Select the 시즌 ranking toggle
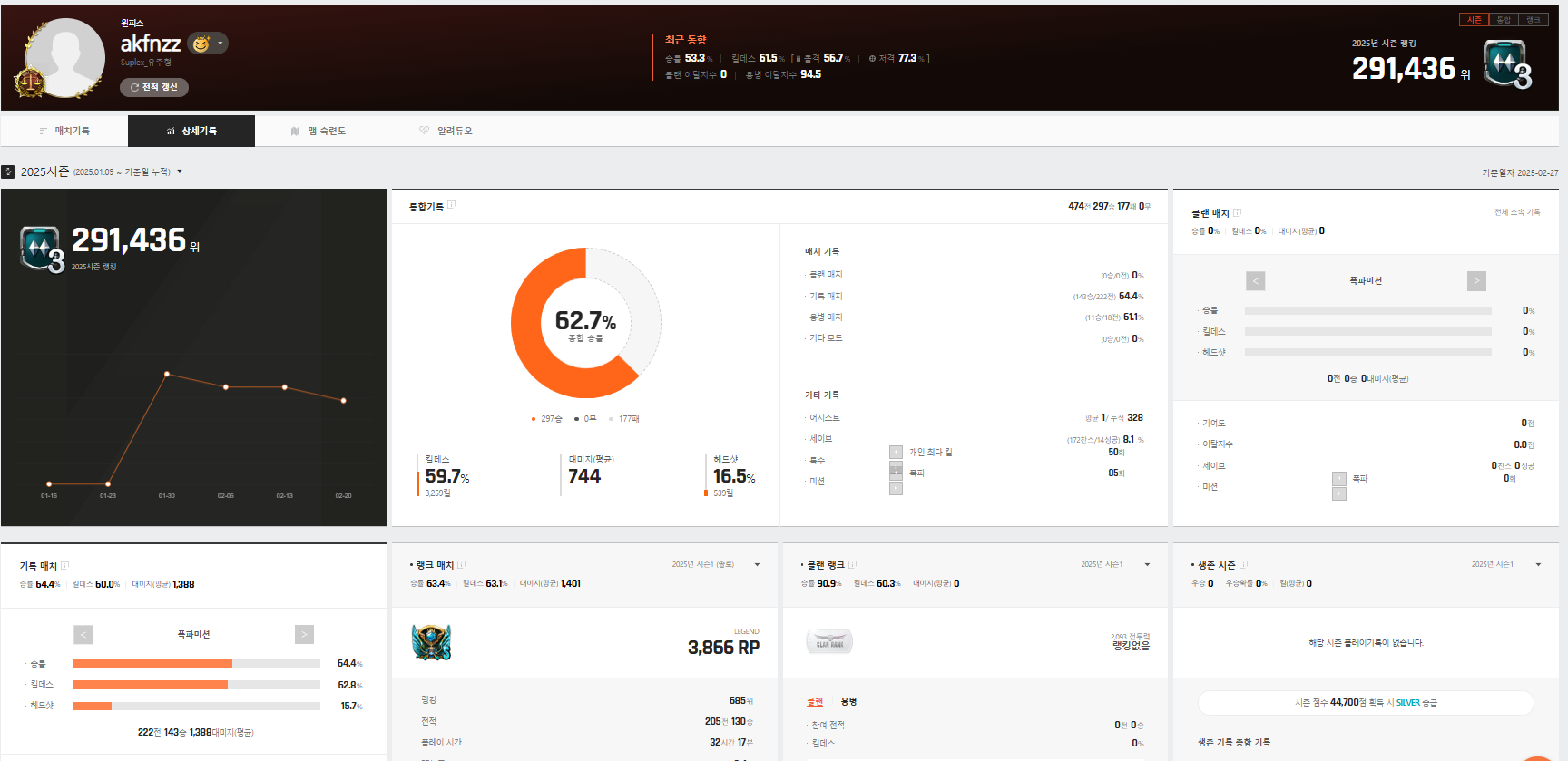Viewport: 1568px width, 761px height. pyautogui.click(x=1475, y=20)
